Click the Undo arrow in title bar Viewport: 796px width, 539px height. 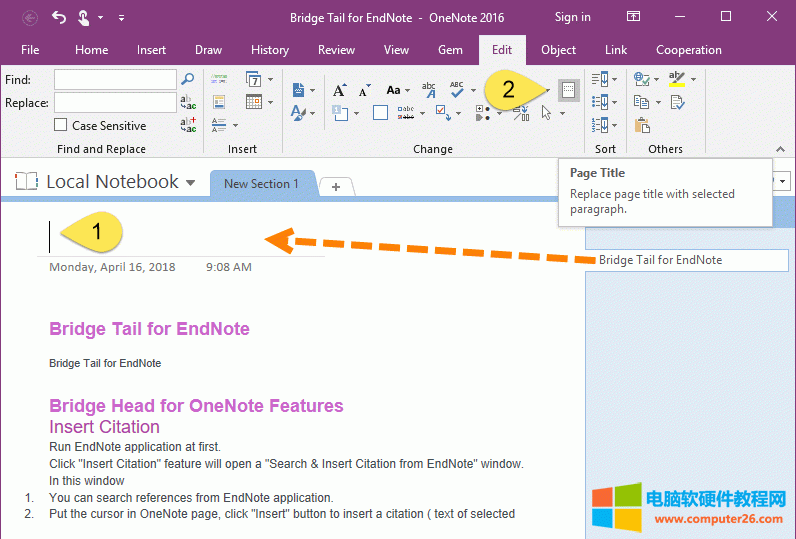tap(58, 17)
